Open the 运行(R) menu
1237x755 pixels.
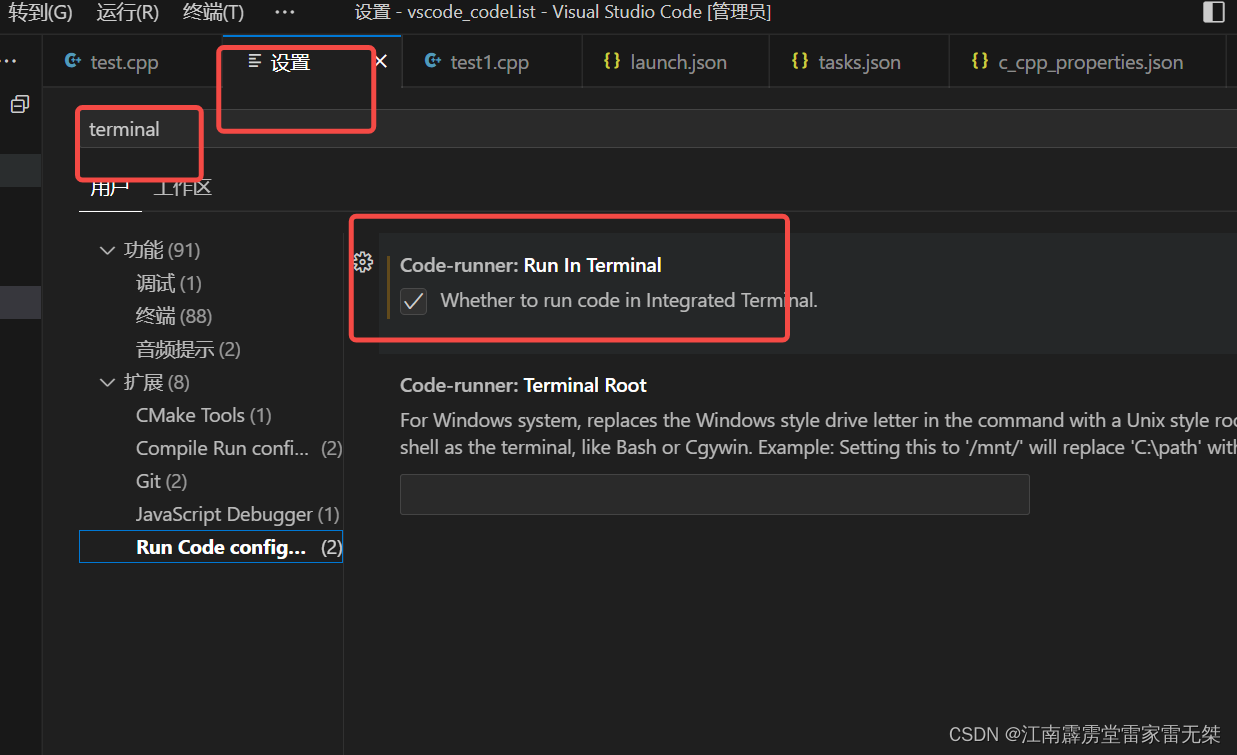127,12
